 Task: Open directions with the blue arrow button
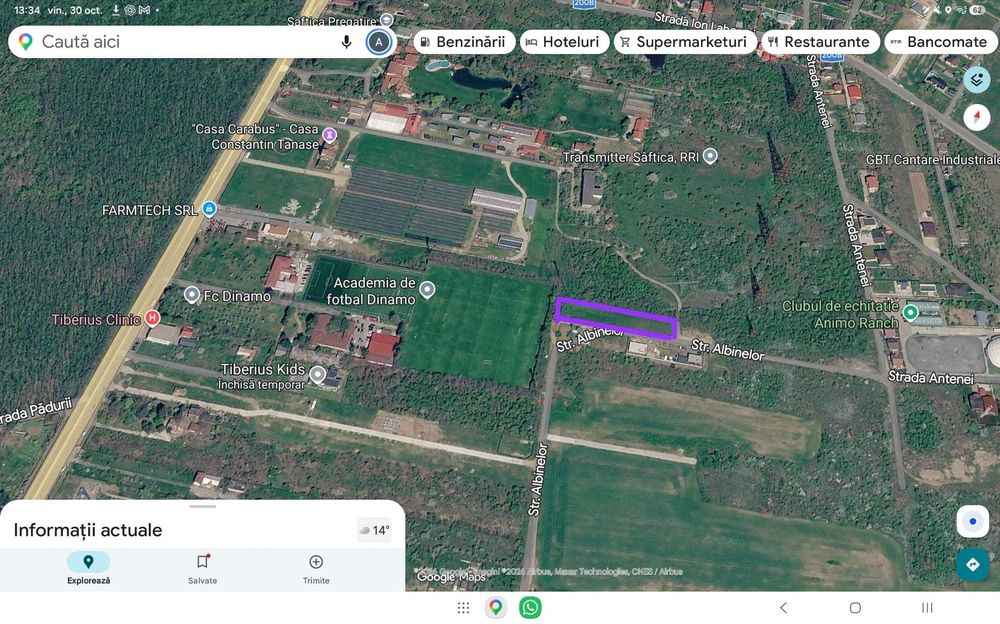point(973,564)
